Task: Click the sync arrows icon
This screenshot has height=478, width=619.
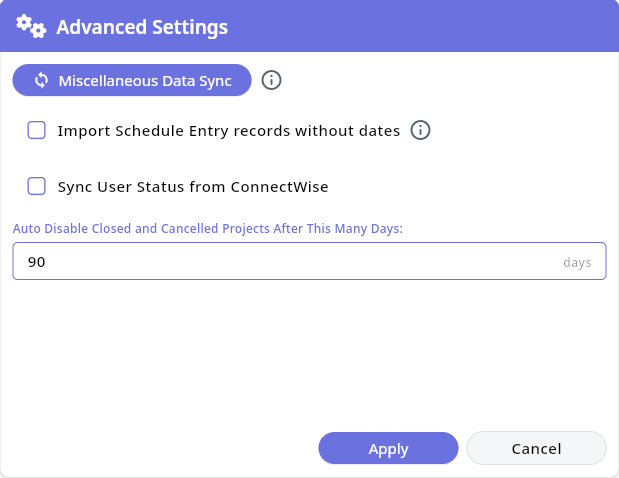Action: (x=41, y=80)
